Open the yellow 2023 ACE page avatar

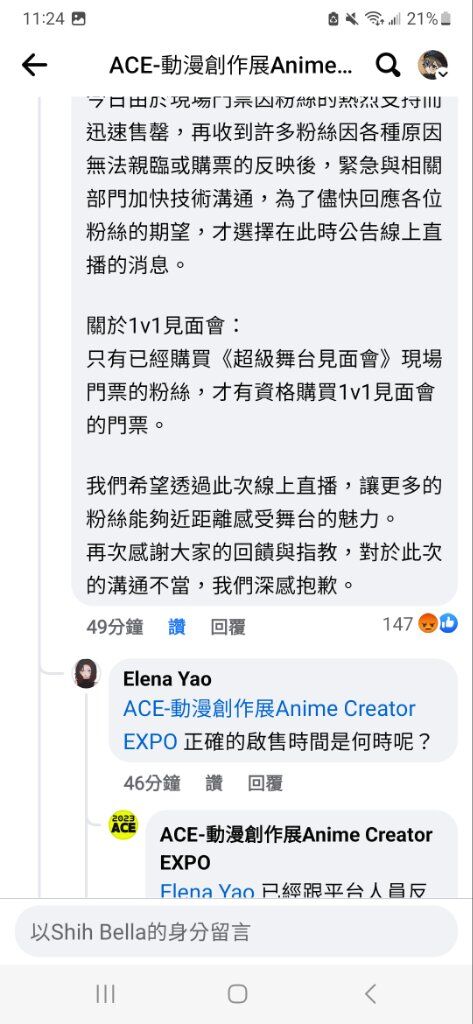[123, 825]
